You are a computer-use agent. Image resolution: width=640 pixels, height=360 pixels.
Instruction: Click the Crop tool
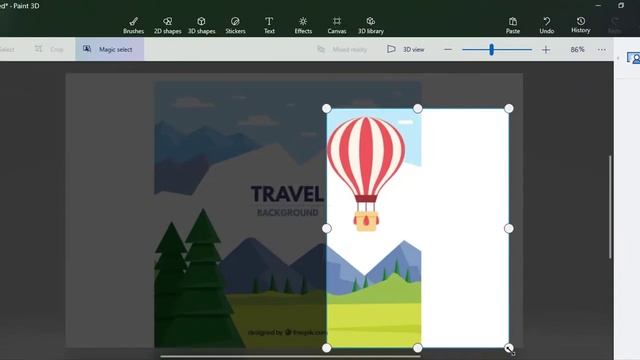pyautogui.click(x=49, y=49)
